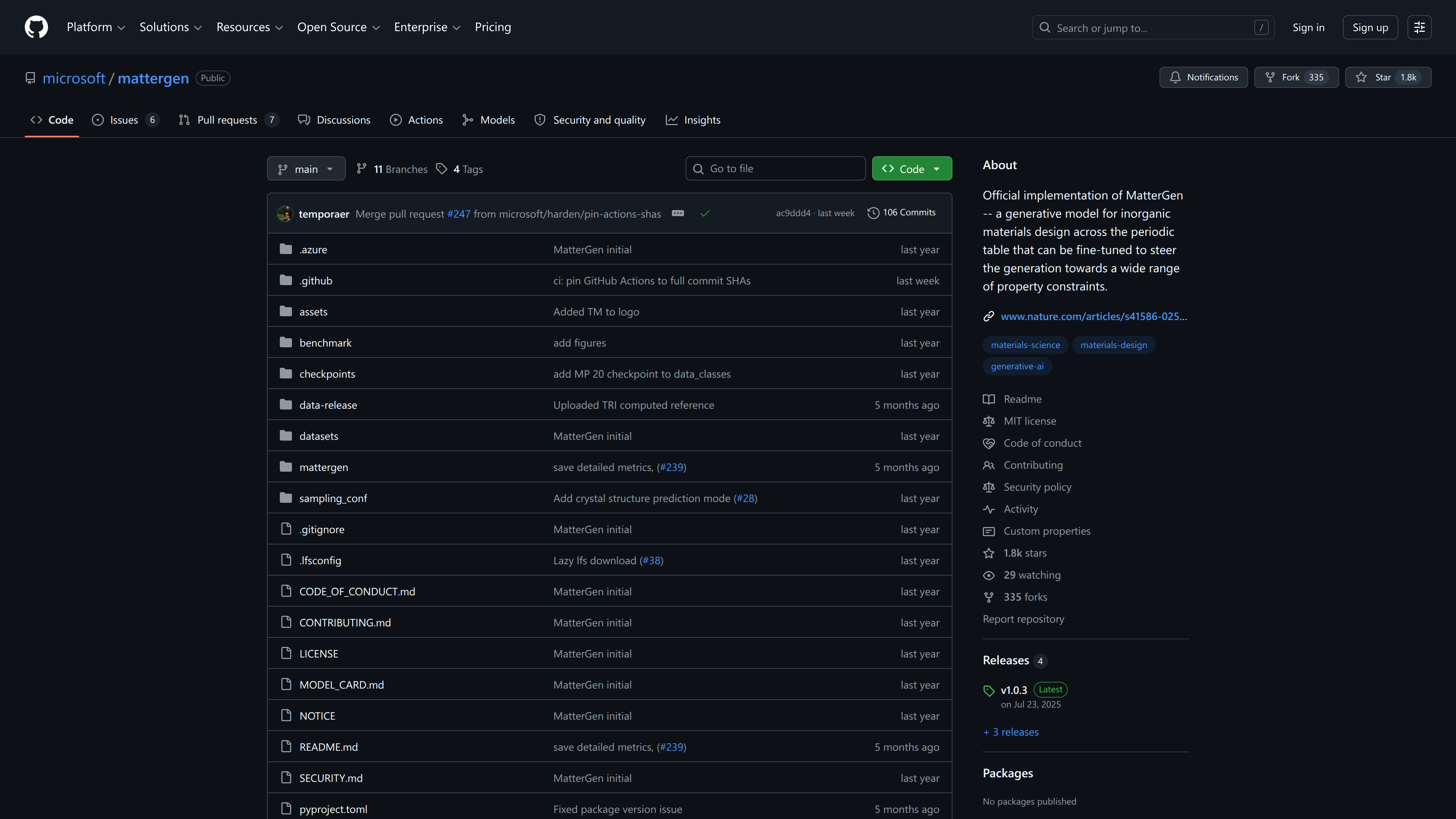Image resolution: width=1456 pixels, height=819 pixels.
Task: Click the LICENSE file icon
Action: pos(286,653)
